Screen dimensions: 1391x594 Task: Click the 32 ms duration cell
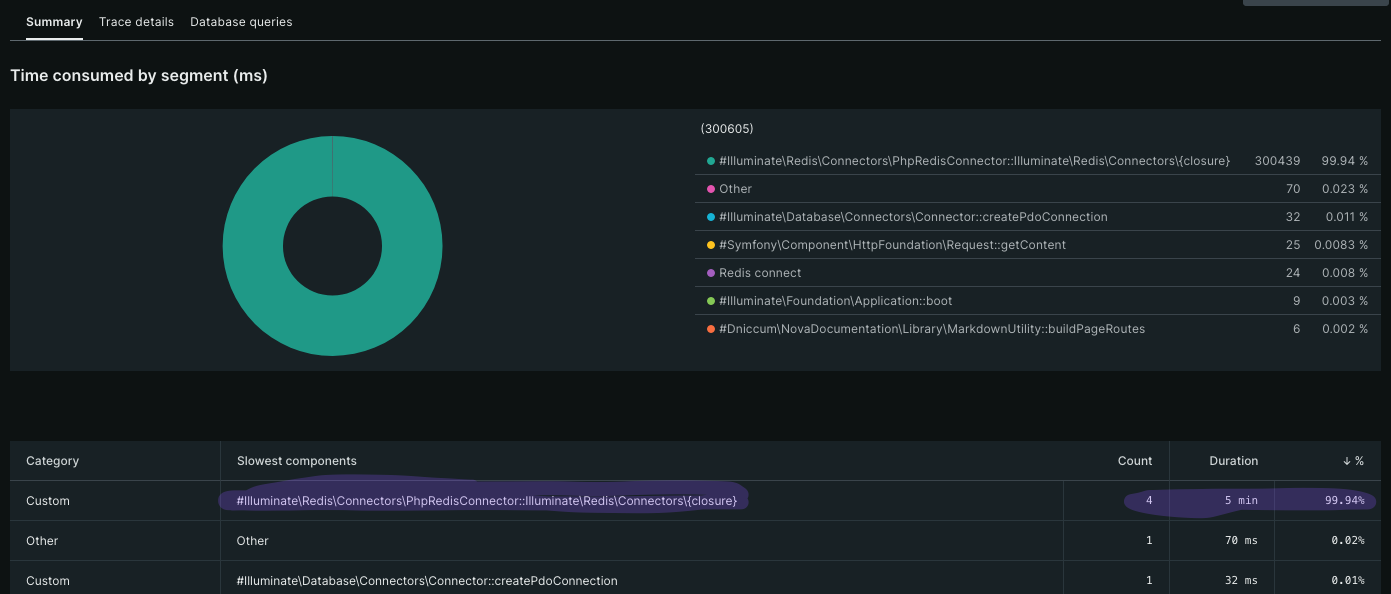[1239, 580]
